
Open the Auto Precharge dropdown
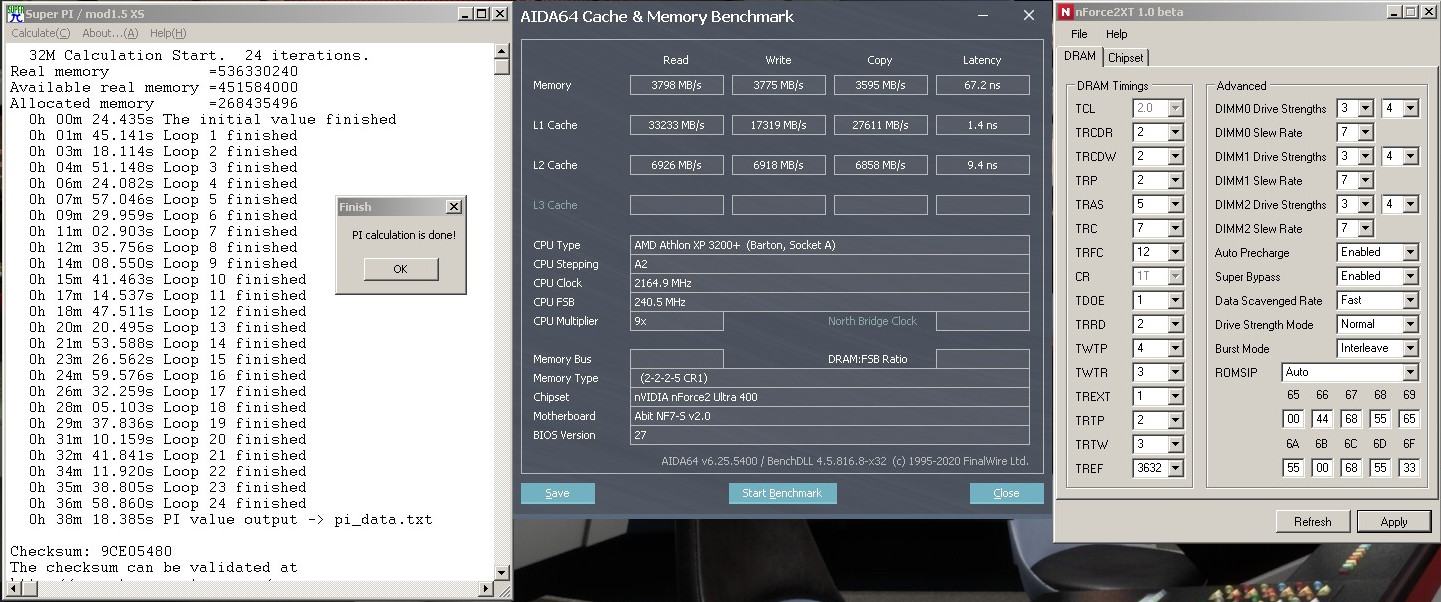click(x=1410, y=252)
